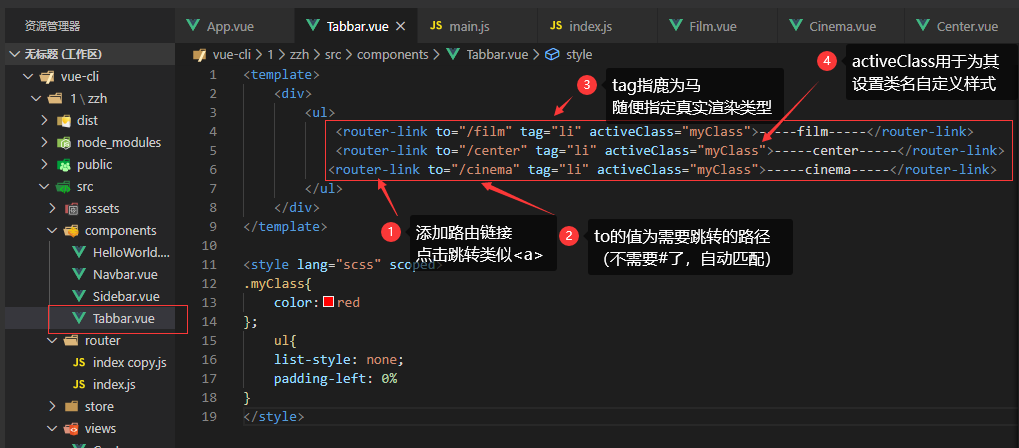Switch to the Film.vue tab

coord(711,26)
